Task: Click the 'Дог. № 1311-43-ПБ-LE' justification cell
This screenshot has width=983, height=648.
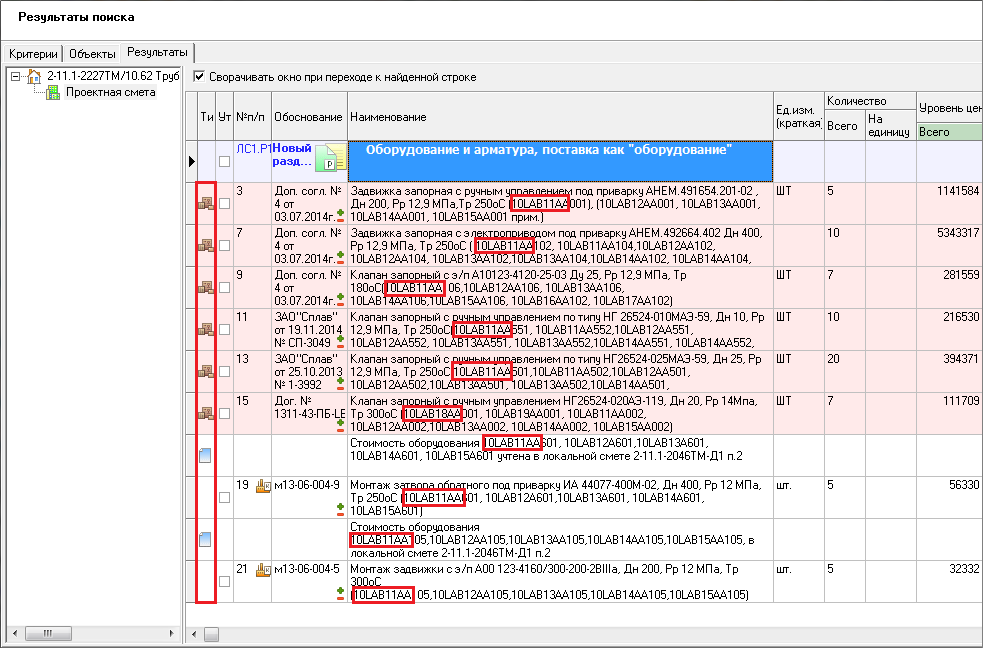Action: pyautogui.click(x=309, y=413)
